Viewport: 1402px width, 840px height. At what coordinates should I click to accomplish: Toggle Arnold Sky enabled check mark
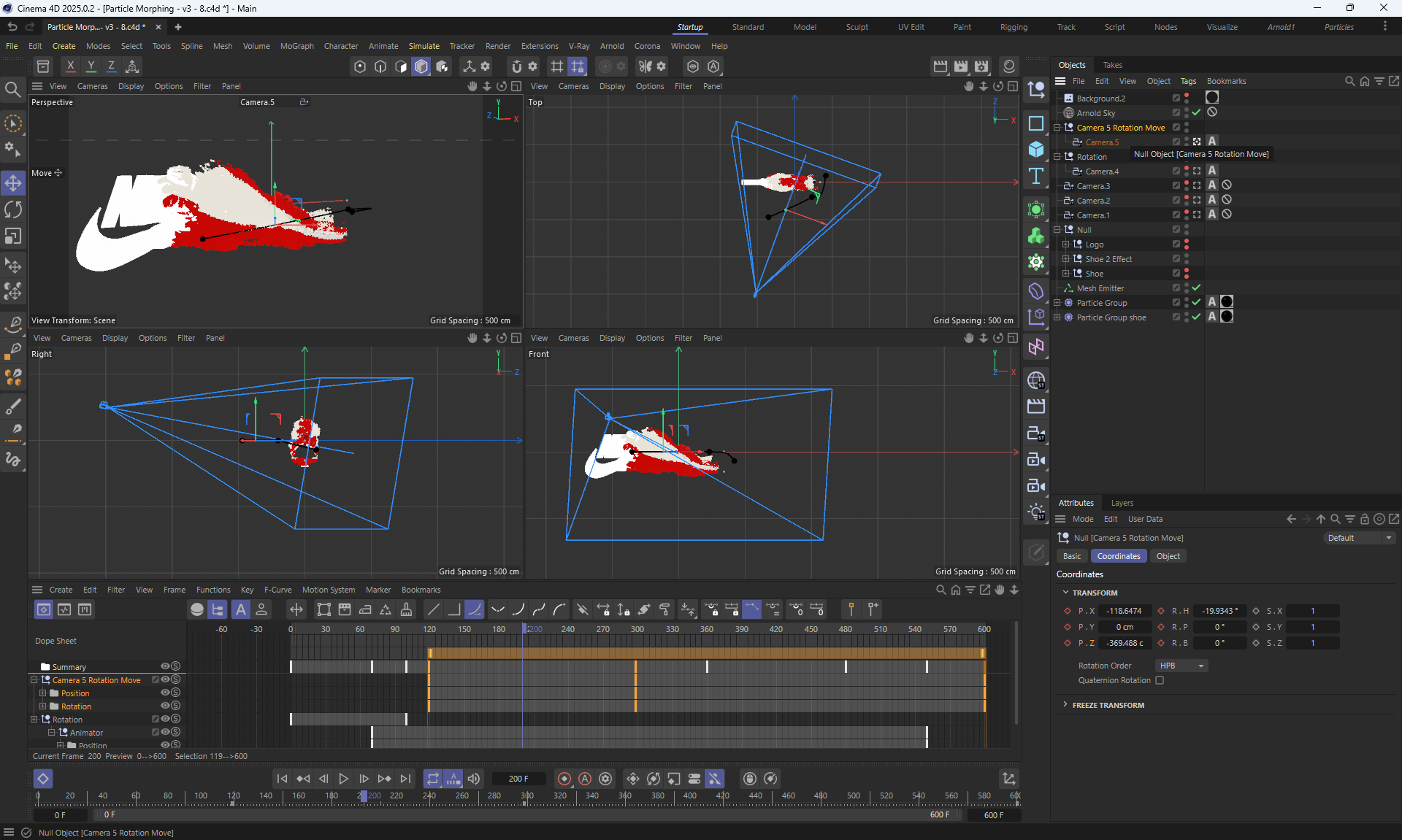pyautogui.click(x=1196, y=112)
